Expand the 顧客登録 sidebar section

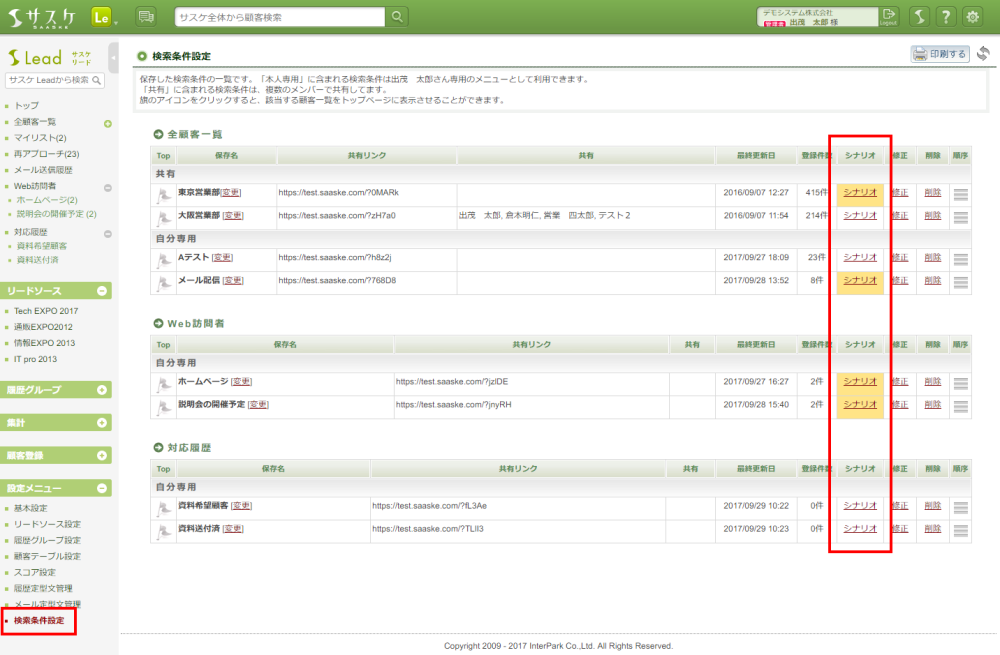[102, 456]
